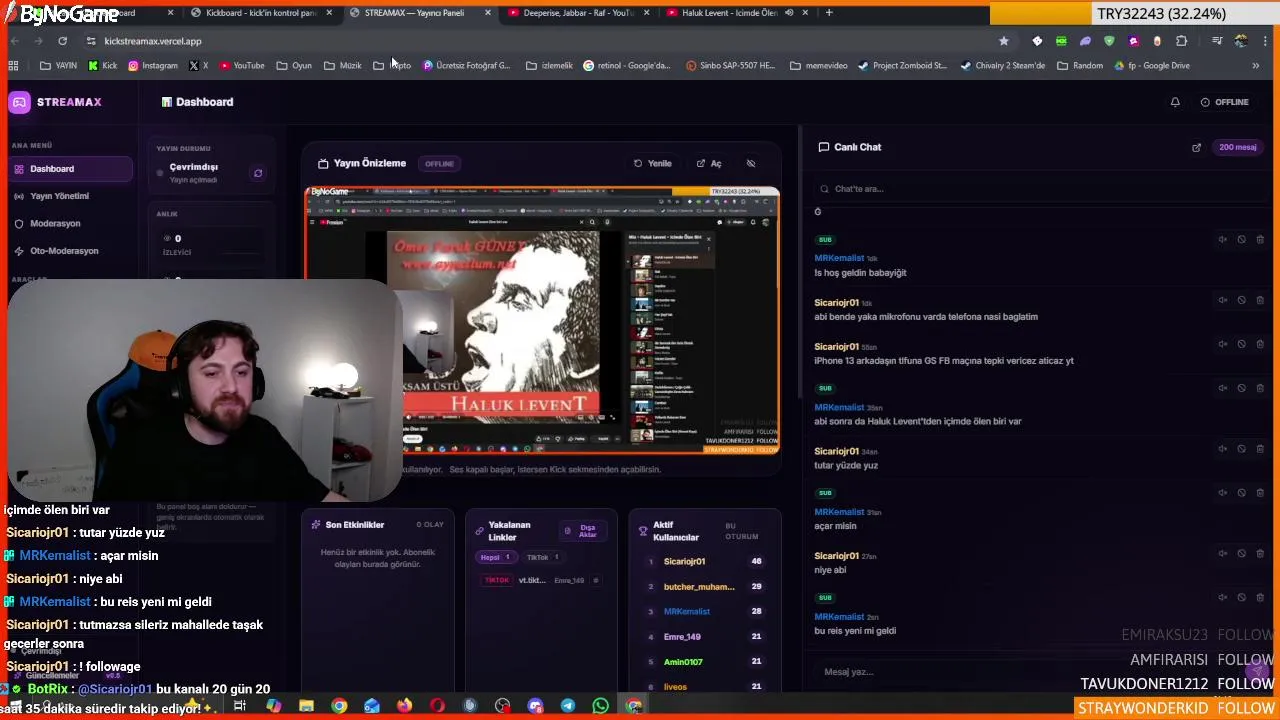Click the browser address bar

pos(540,41)
